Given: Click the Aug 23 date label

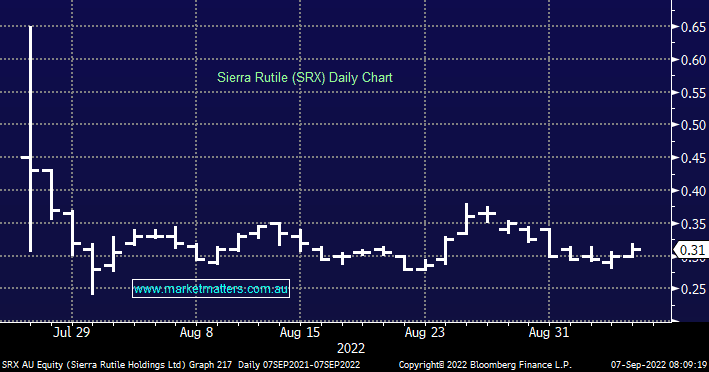Looking at the screenshot, I should click(x=425, y=333).
